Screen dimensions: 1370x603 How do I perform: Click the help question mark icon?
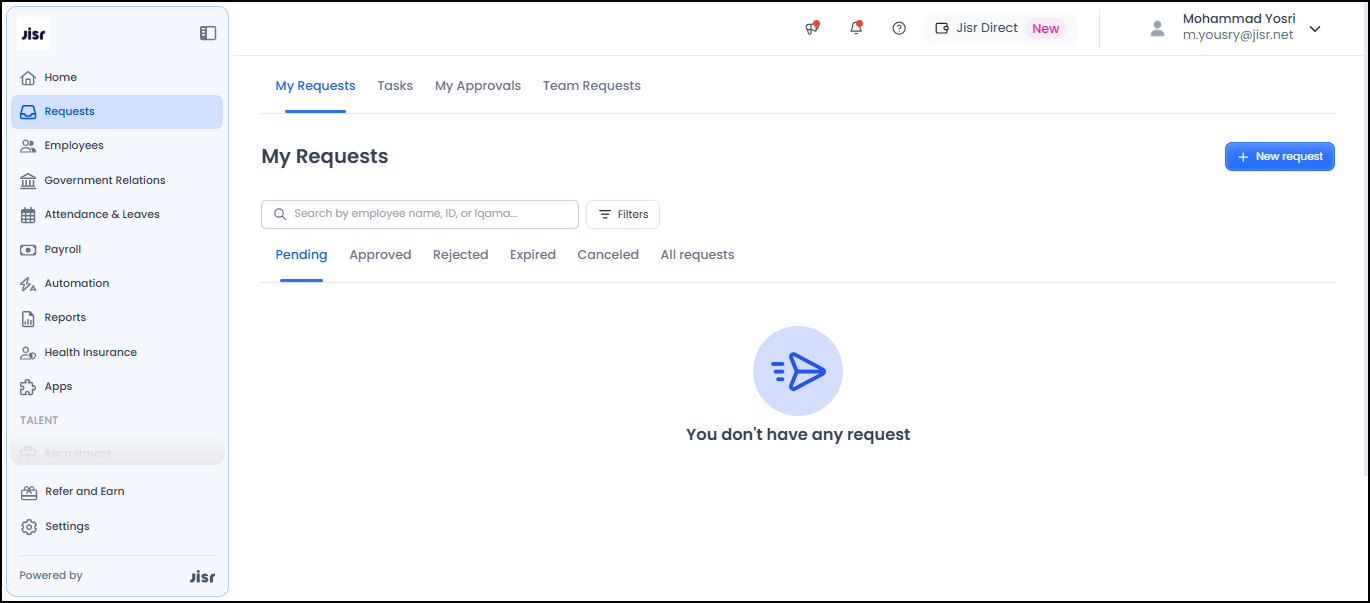tap(899, 28)
